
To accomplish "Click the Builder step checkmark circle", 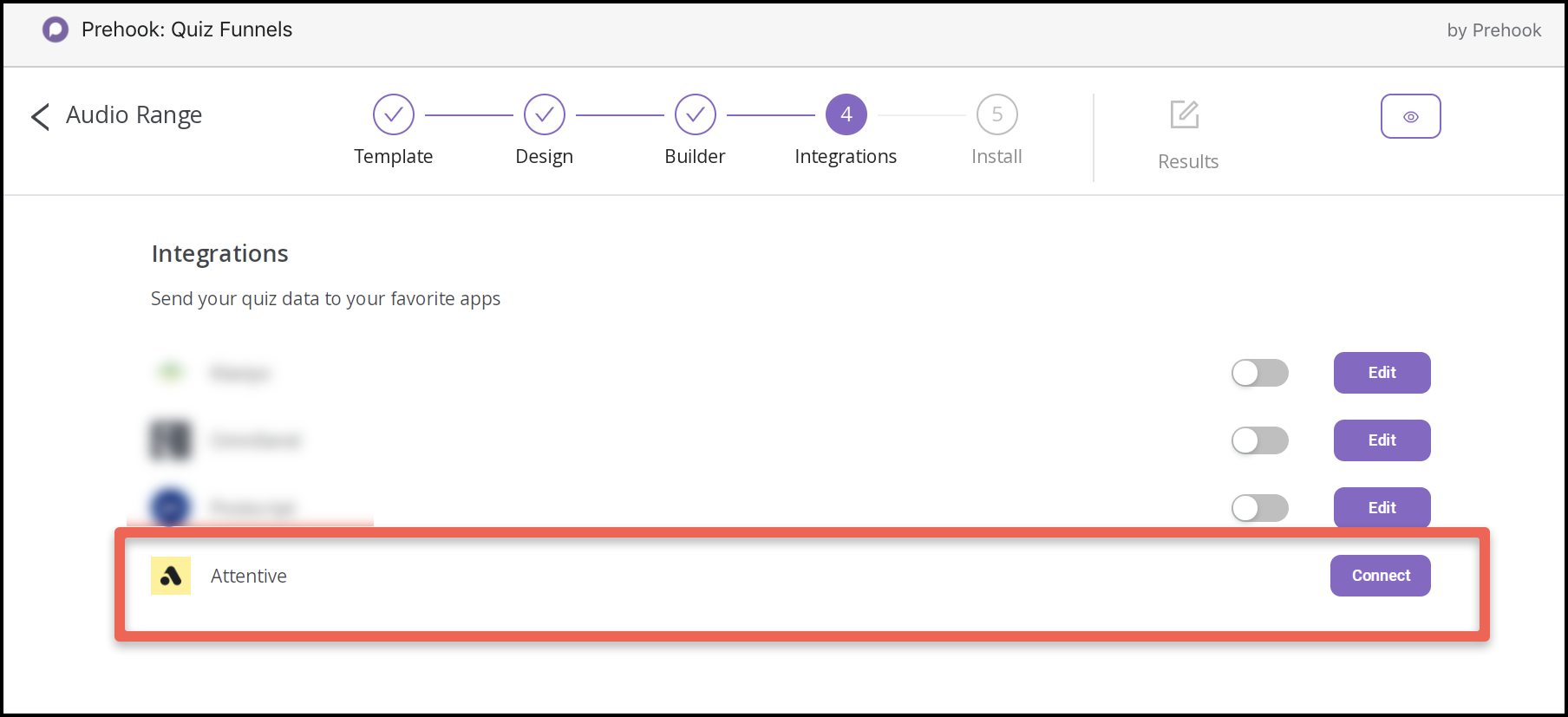I will pos(696,114).
